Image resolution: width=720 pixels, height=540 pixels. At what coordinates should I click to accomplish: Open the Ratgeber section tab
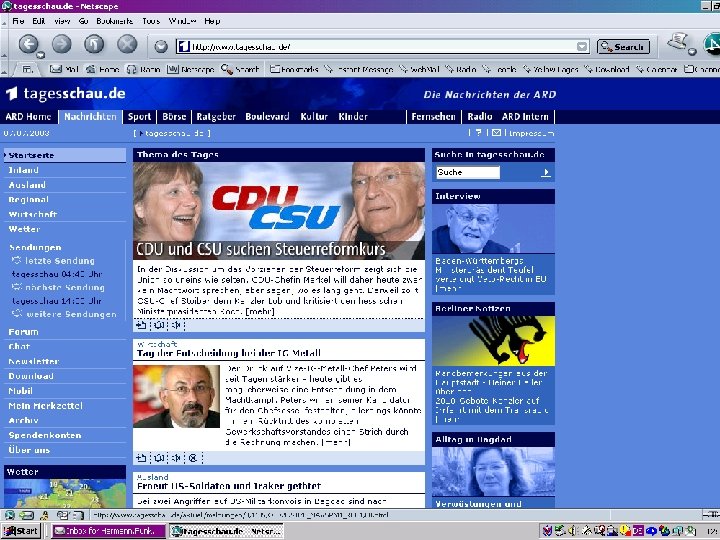[x=216, y=117]
